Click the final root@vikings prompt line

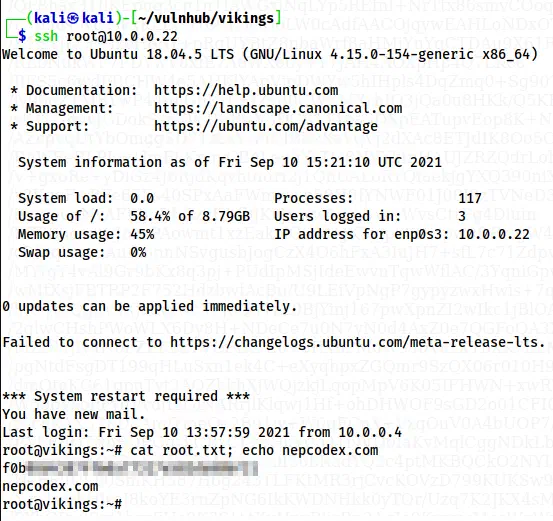click(62, 504)
